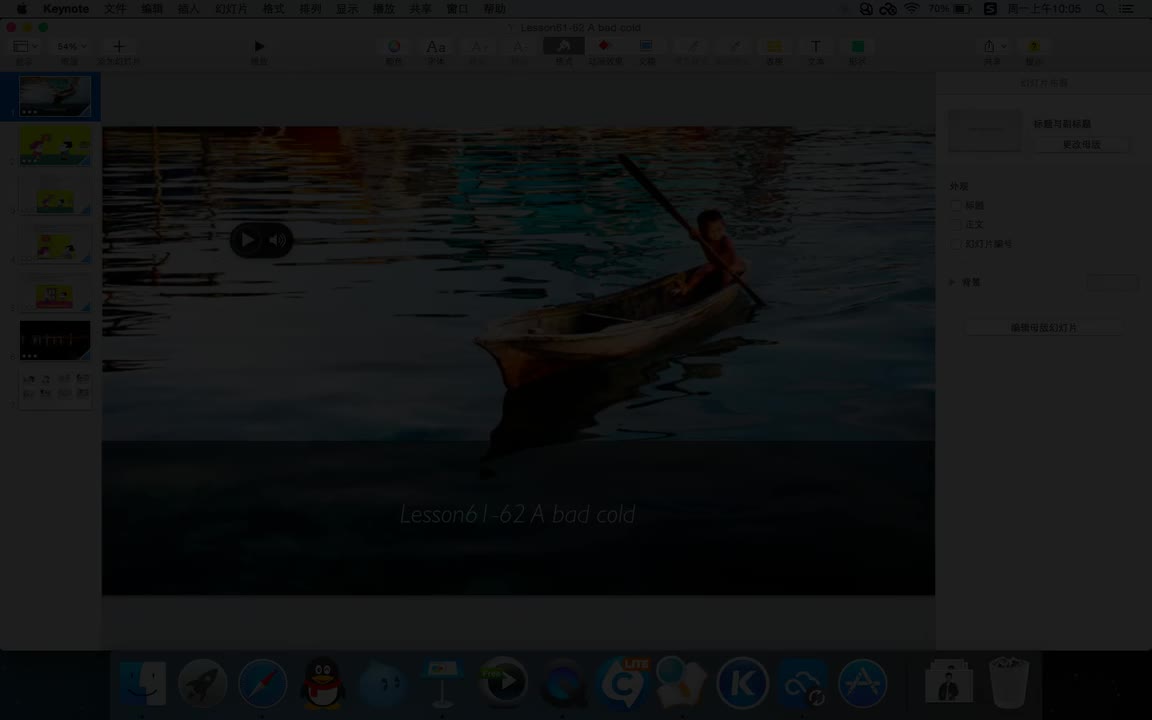Select slide 2 thumbnail in navigator
Image resolution: width=1152 pixels, height=720 pixels.
[x=54, y=145]
